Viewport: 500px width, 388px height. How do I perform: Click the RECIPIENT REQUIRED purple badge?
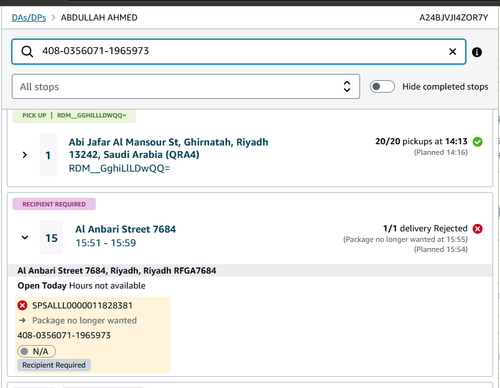54,204
